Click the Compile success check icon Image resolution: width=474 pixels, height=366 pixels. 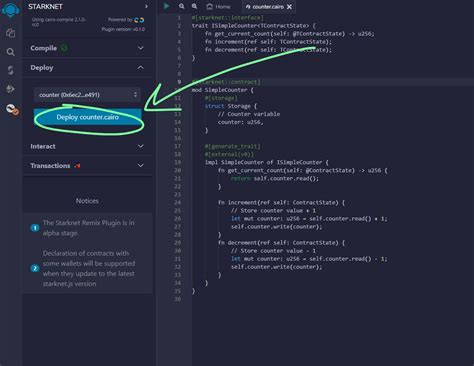pyautogui.click(x=64, y=48)
